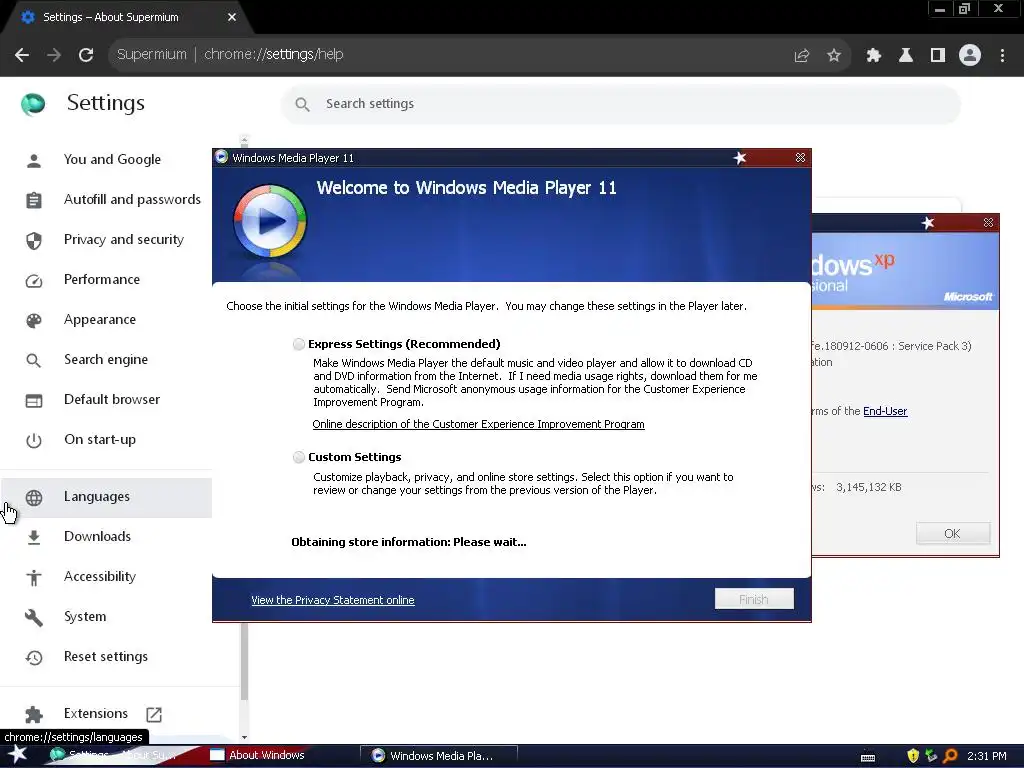
Task: Click the Media Player title bar icon
Action: [x=221, y=157]
